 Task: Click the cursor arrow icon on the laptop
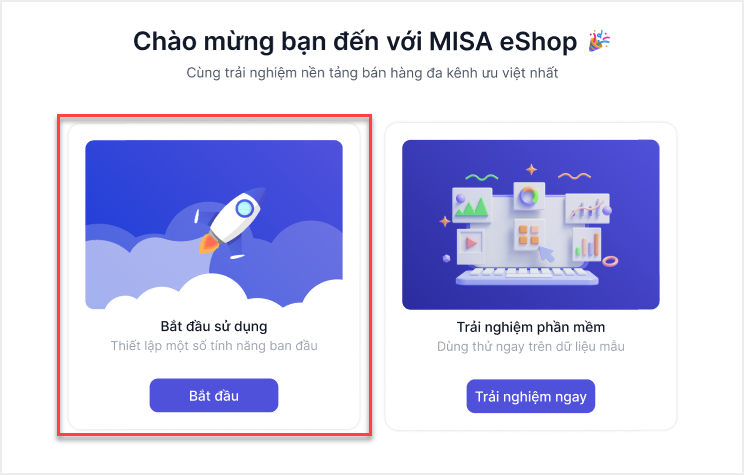[546, 254]
